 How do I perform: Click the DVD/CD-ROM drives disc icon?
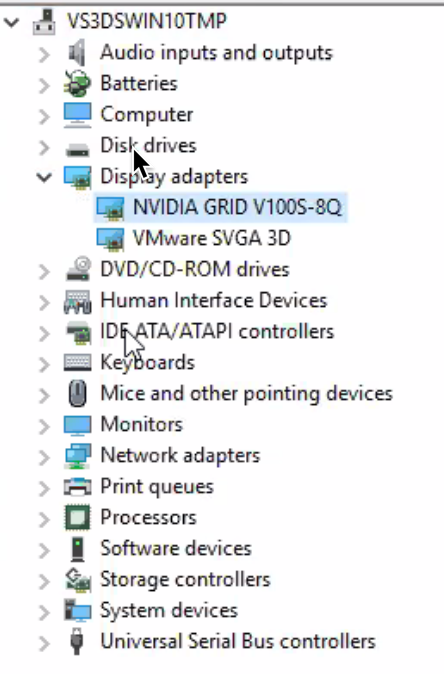[78, 269]
